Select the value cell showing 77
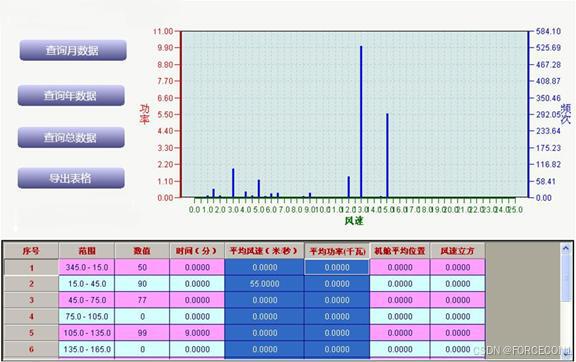Viewport: 576px width, 362px height. point(142,300)
